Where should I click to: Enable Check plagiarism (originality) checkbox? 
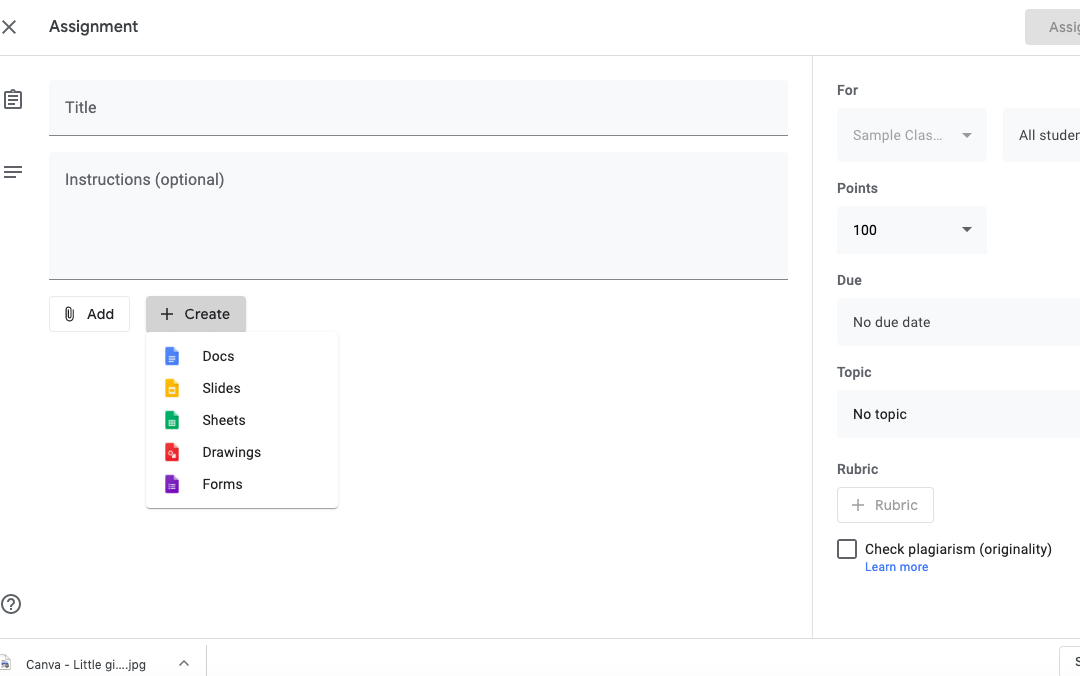pyautogui.click(x=847, y=549)
